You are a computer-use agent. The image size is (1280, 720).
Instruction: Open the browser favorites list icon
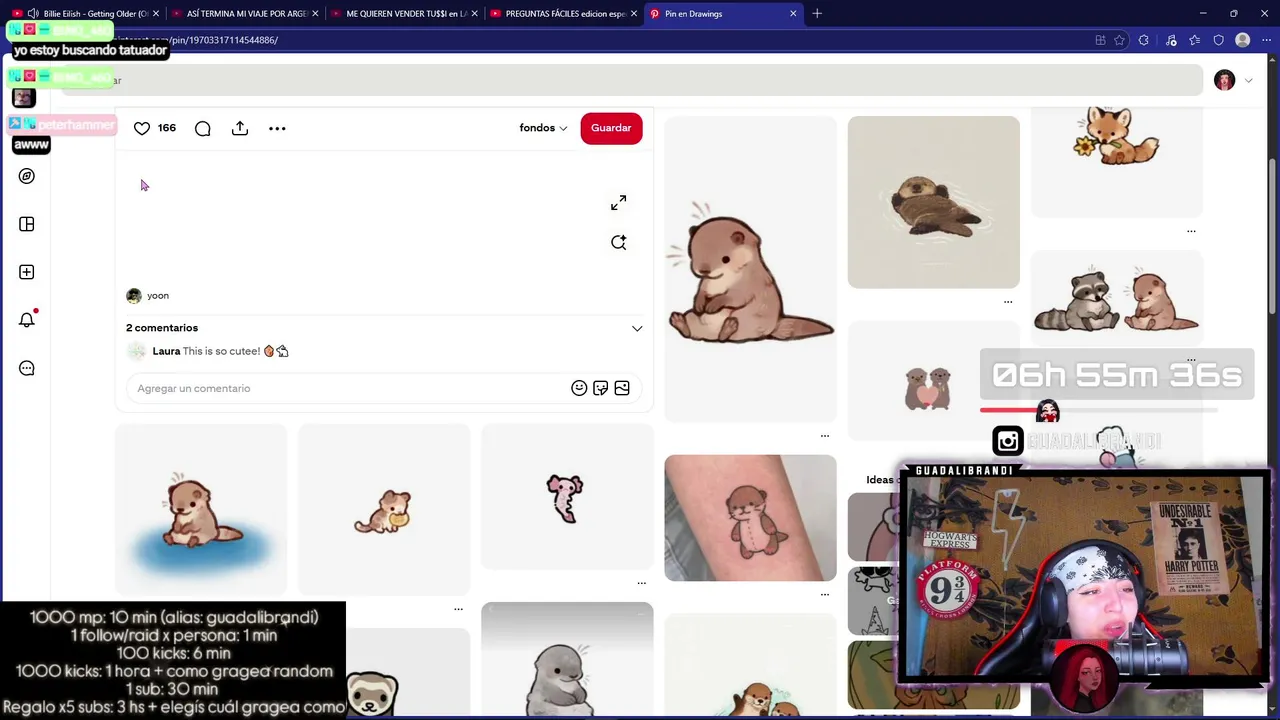[x=1194, y=40]
